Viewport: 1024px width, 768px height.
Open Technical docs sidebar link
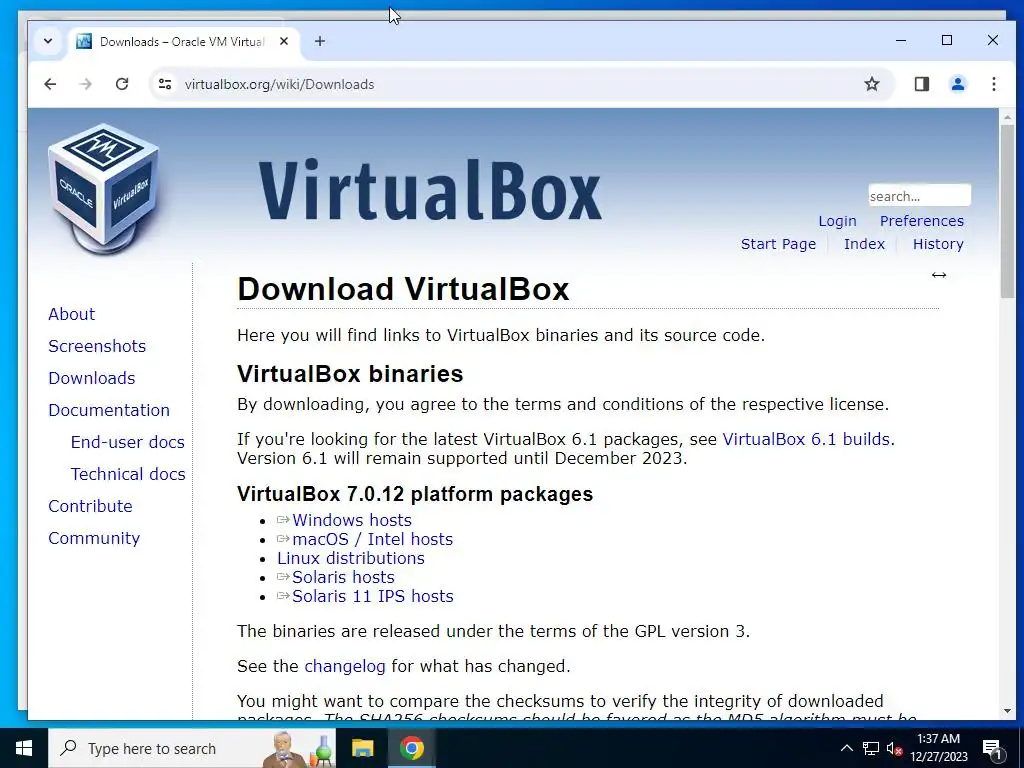pyautogui.click(x=128, y=474)
